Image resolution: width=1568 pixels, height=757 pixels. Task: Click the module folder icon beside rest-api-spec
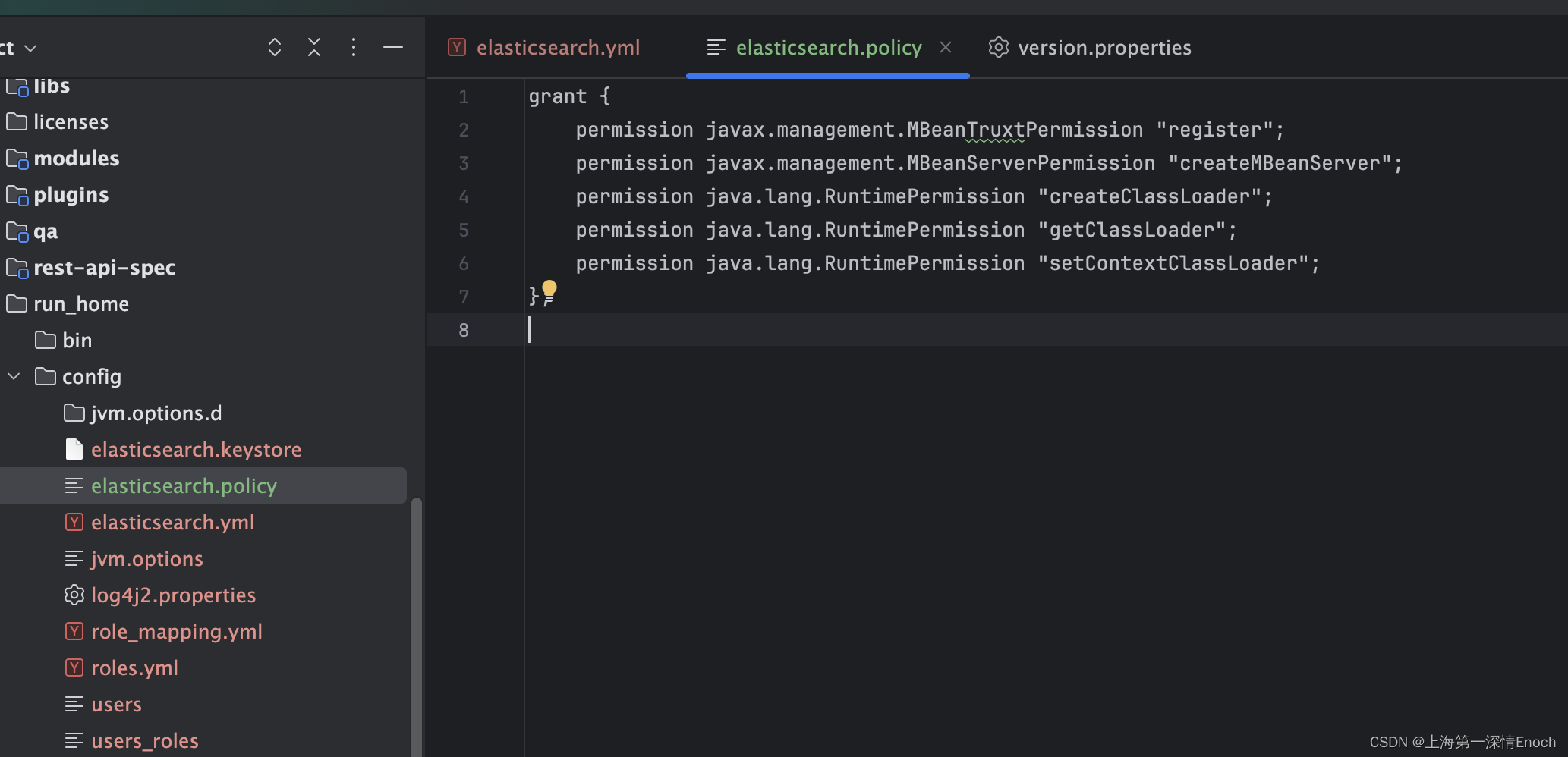[17, 268]
